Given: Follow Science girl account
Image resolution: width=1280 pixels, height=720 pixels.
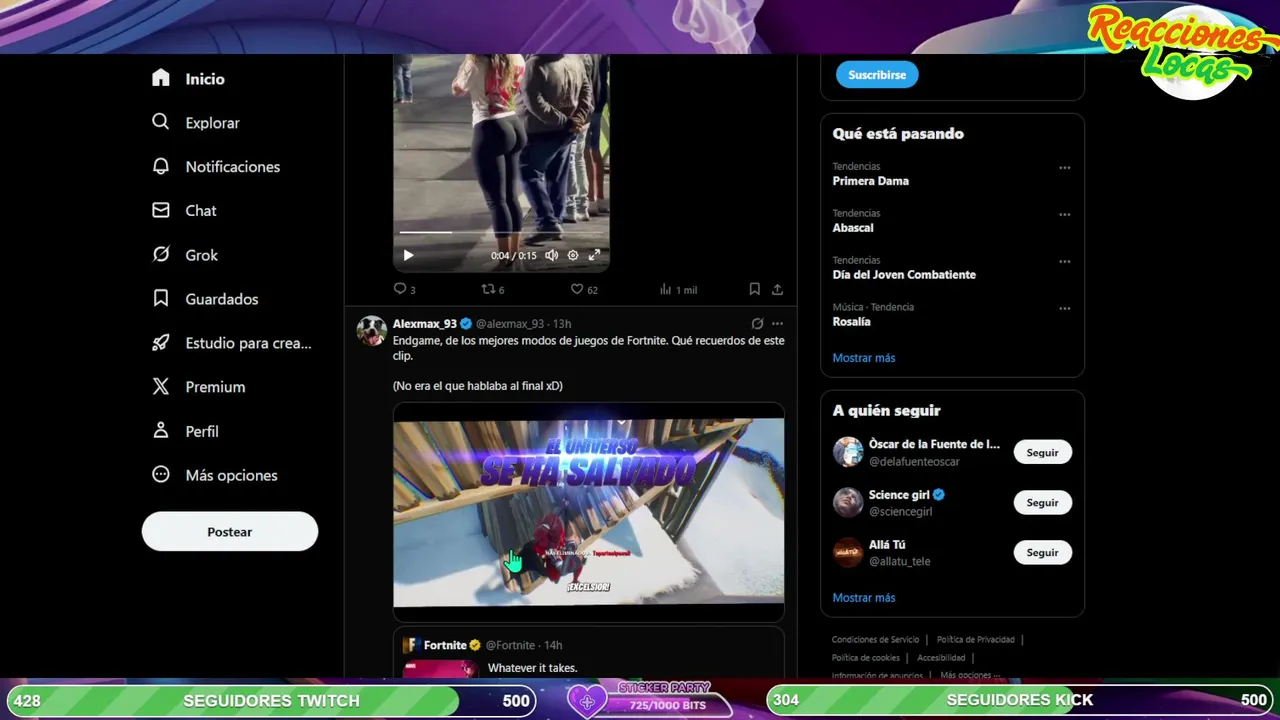Looking at the screenshot, I should [x=1042, y=502].
